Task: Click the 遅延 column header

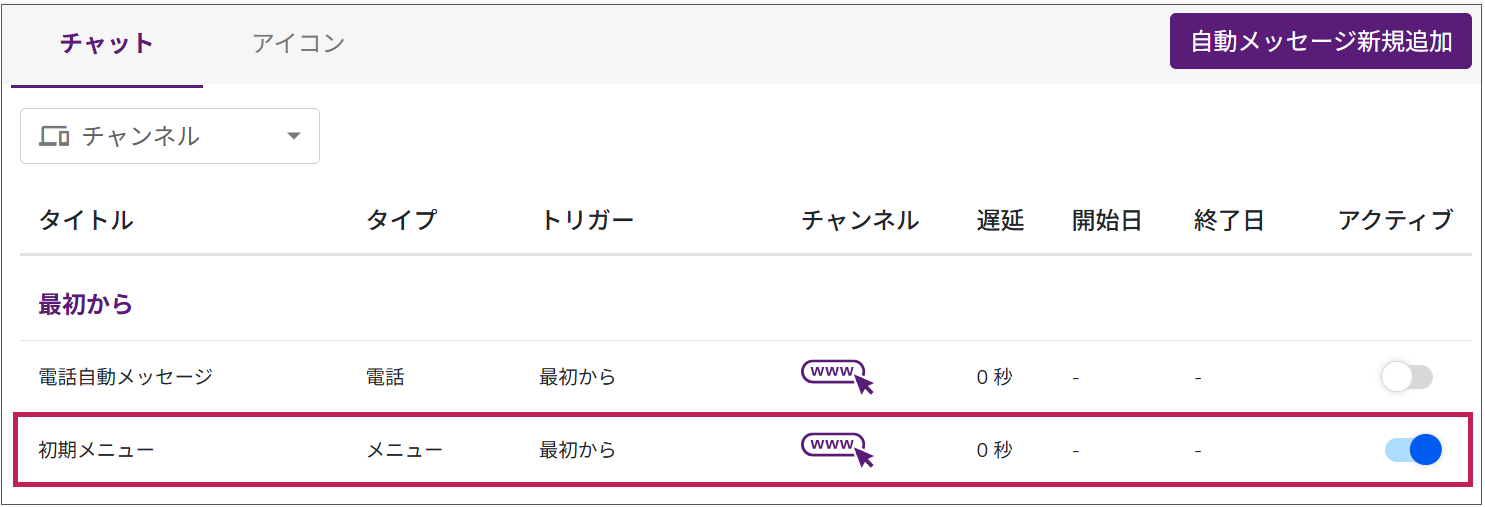Action: tap(1000, 220)
